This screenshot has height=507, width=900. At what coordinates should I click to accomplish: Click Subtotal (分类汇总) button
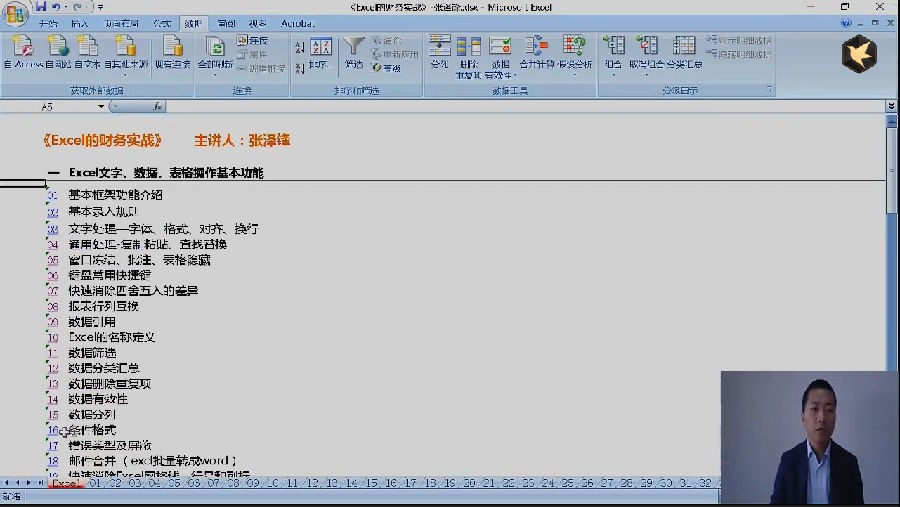684,52
